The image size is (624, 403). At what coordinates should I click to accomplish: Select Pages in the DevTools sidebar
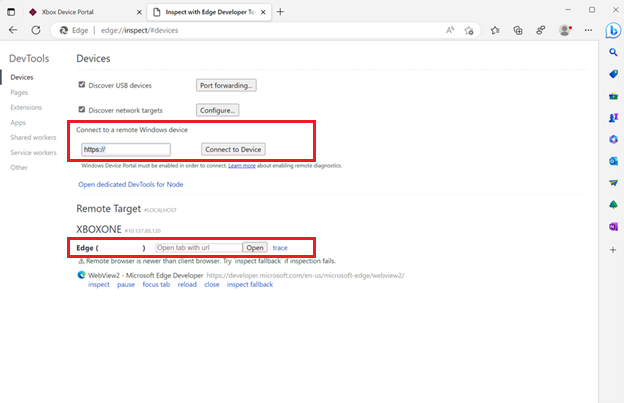[19, 92]
